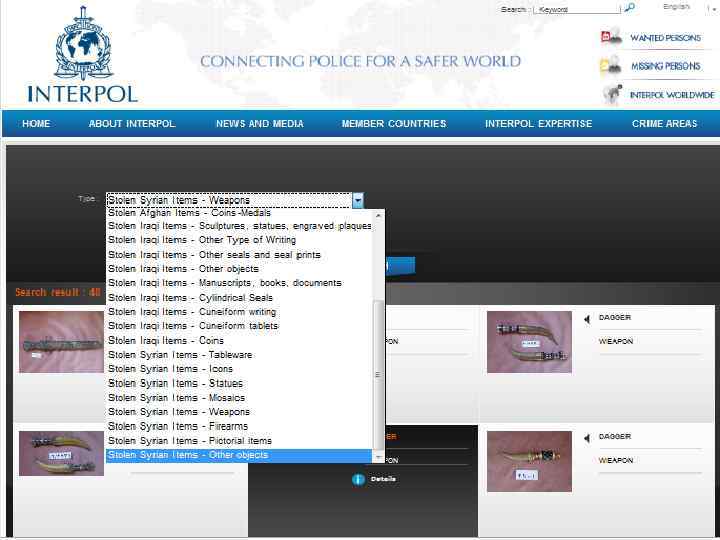
Task: Click the arrow icon beside bottom DAGGER result
Action: click(587, 438)
